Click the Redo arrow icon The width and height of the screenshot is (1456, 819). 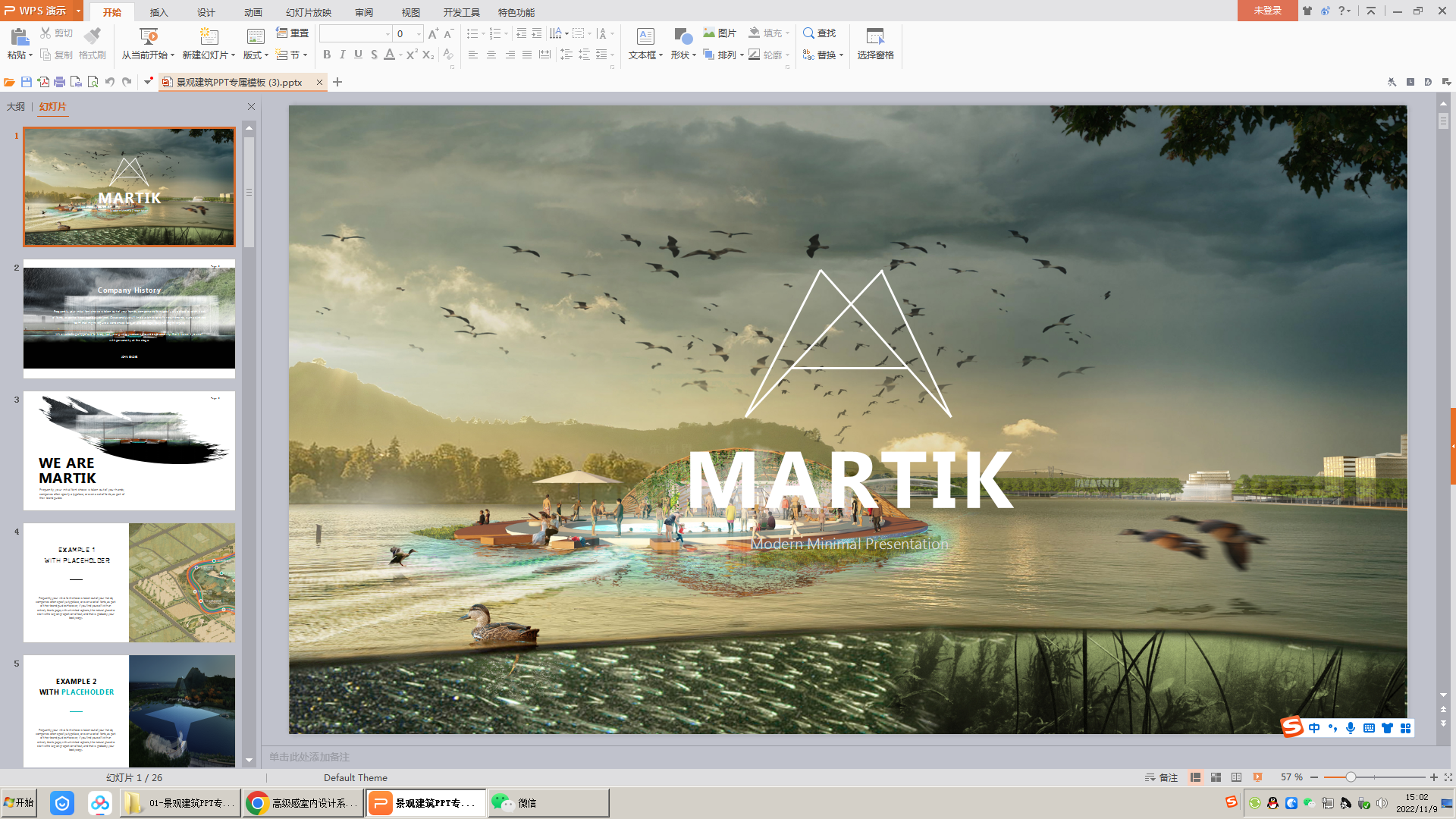[127, 82]
